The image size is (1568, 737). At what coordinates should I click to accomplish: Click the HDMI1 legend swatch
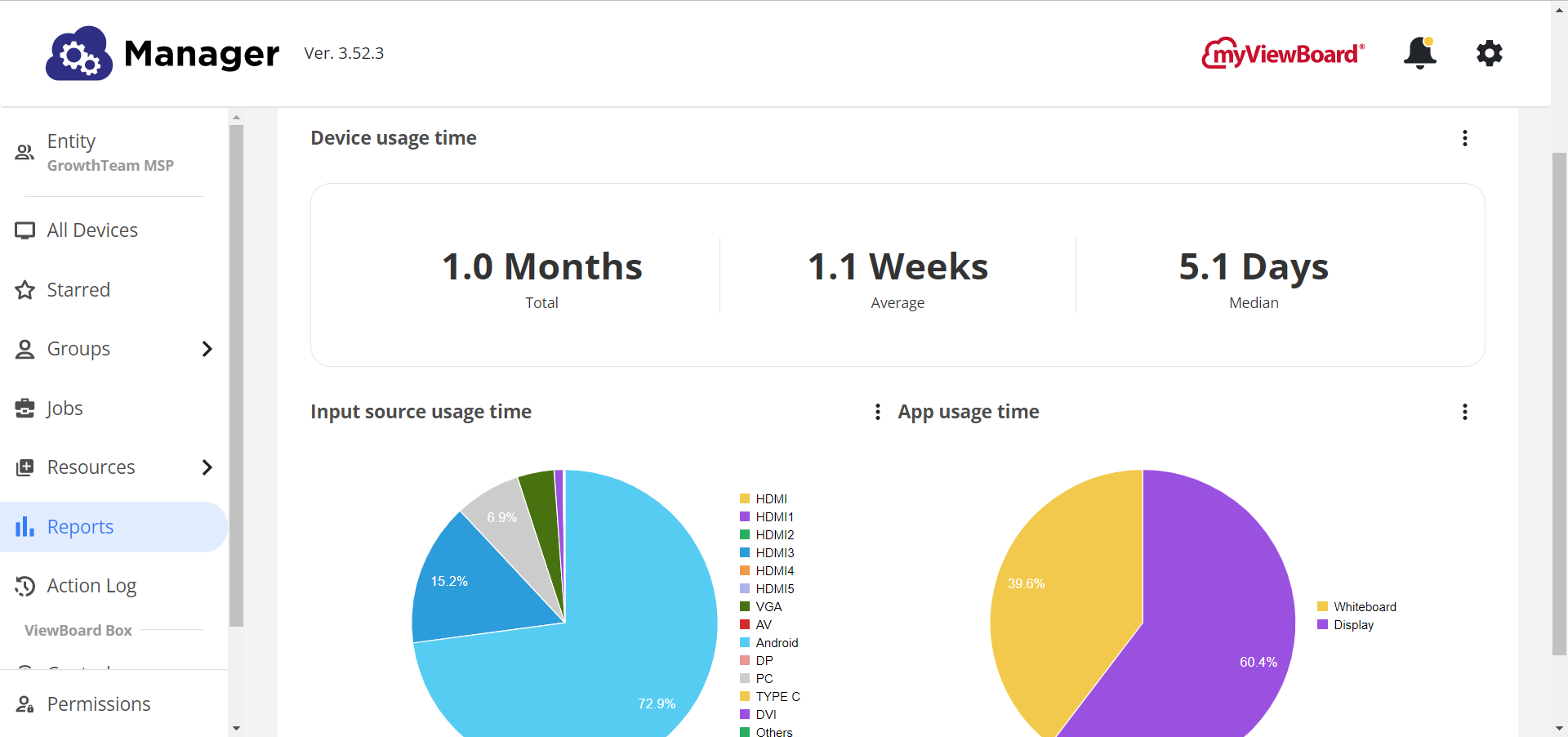(x=745, y=516)
